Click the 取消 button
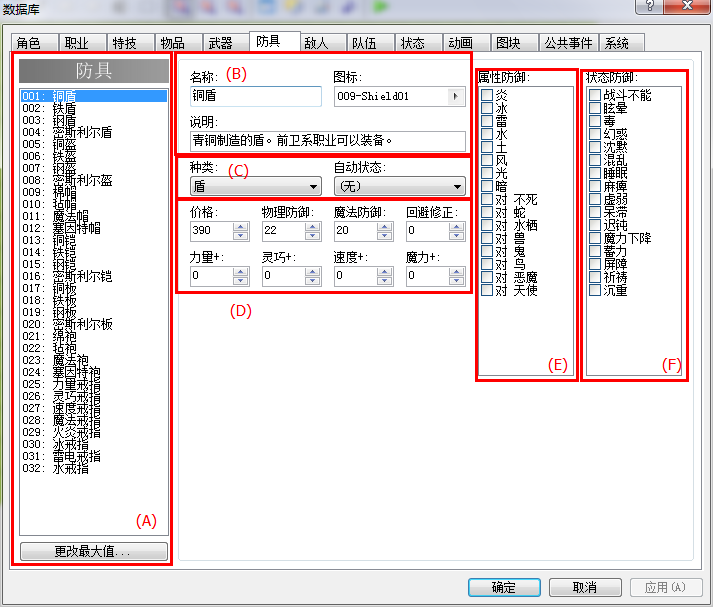Viewport: 713px width, 607px height. 585,587
